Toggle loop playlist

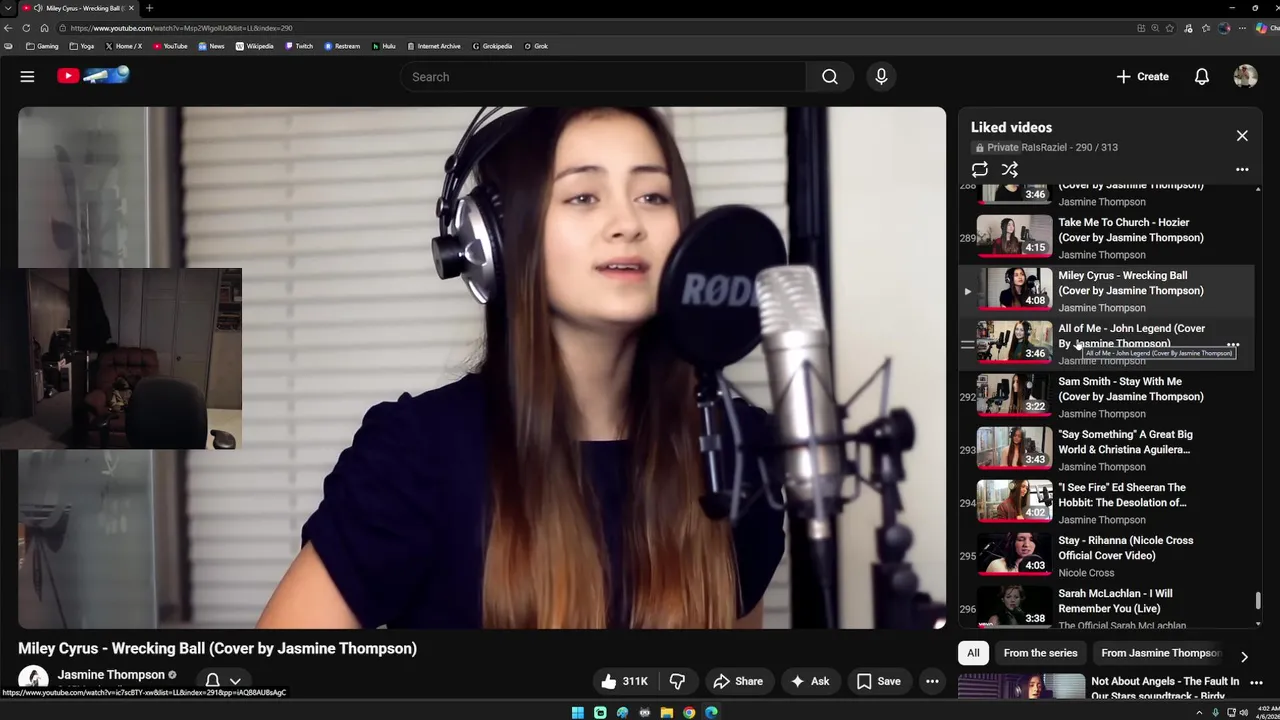980,170
